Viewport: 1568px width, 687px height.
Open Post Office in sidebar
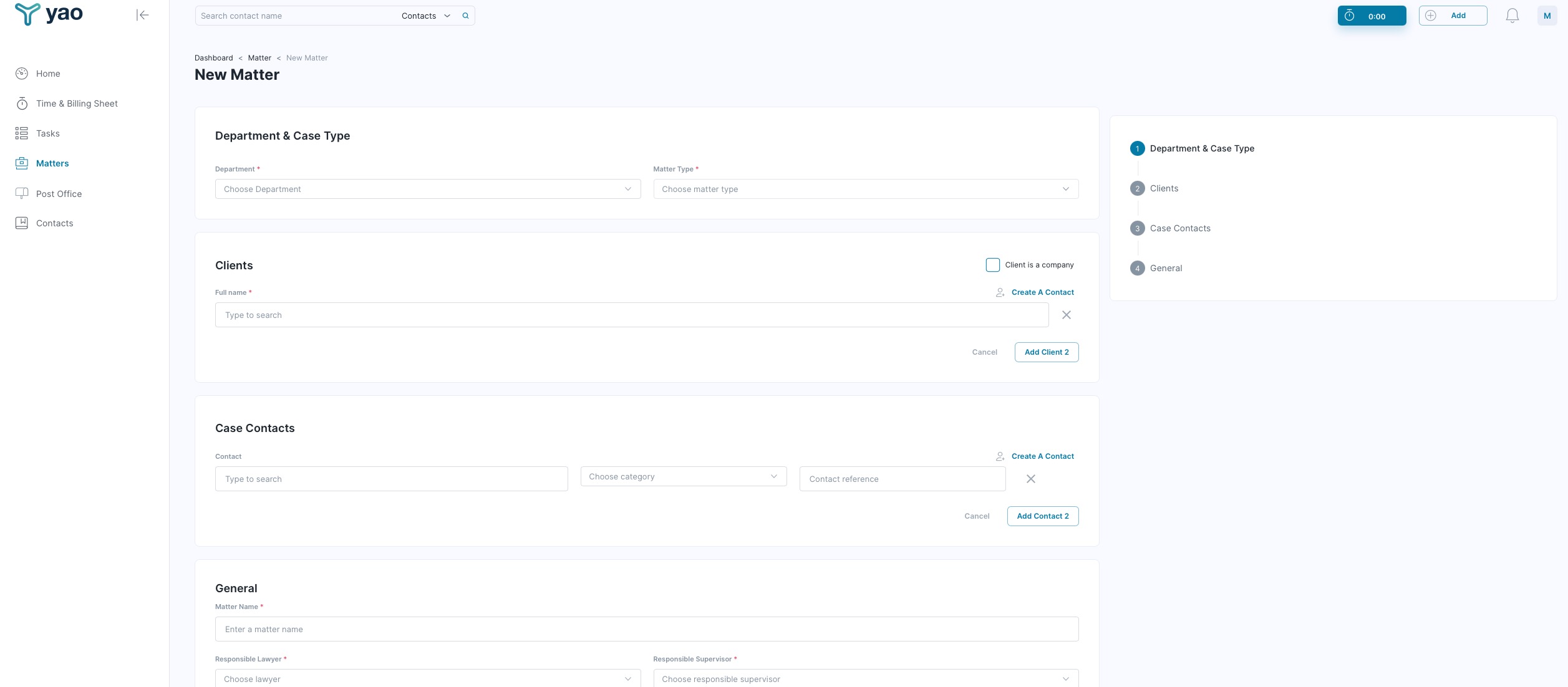pos(59,194)
